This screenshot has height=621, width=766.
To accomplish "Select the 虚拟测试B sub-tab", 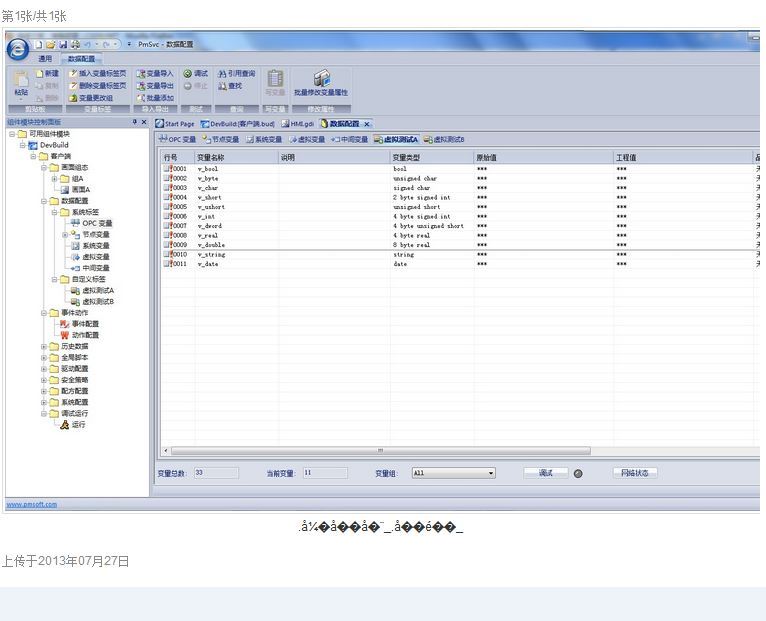I will [444, 139].
